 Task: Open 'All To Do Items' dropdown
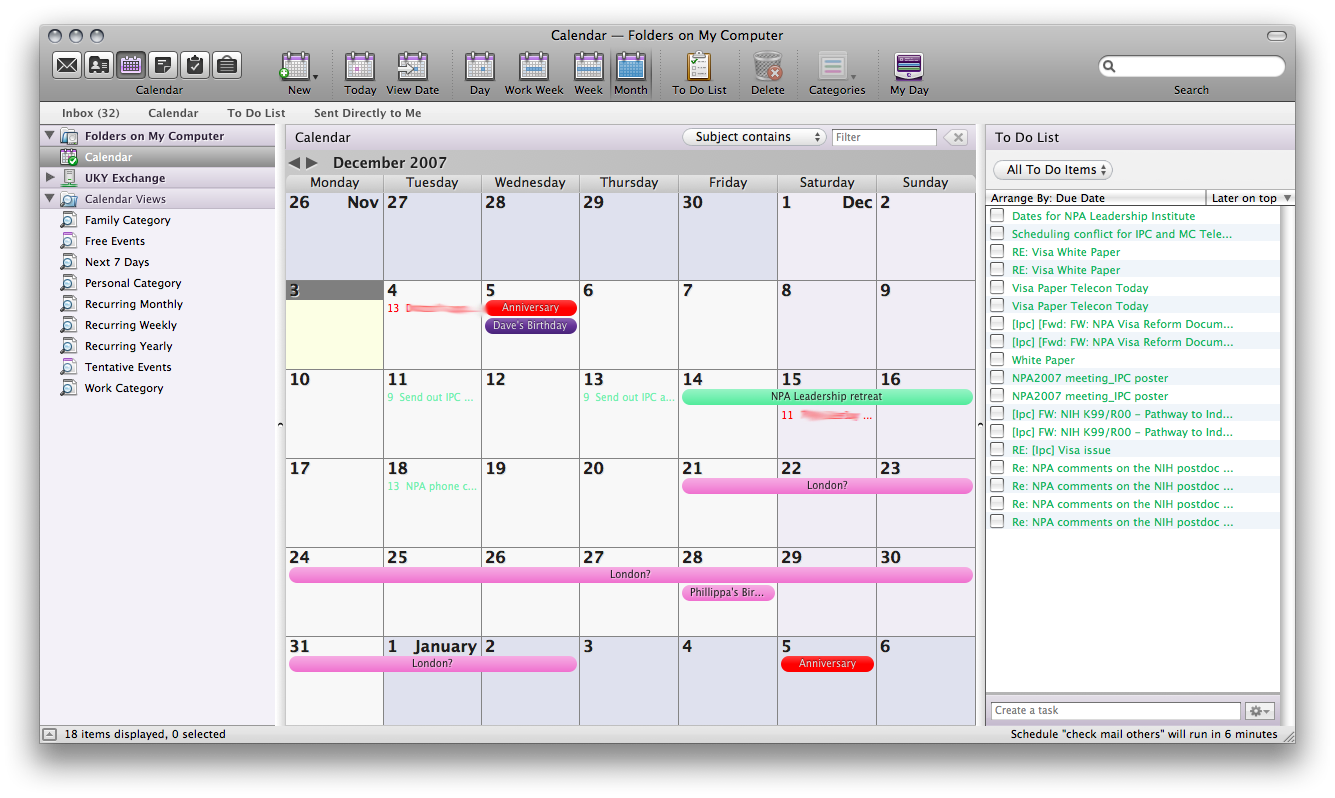pos(1053,170)
